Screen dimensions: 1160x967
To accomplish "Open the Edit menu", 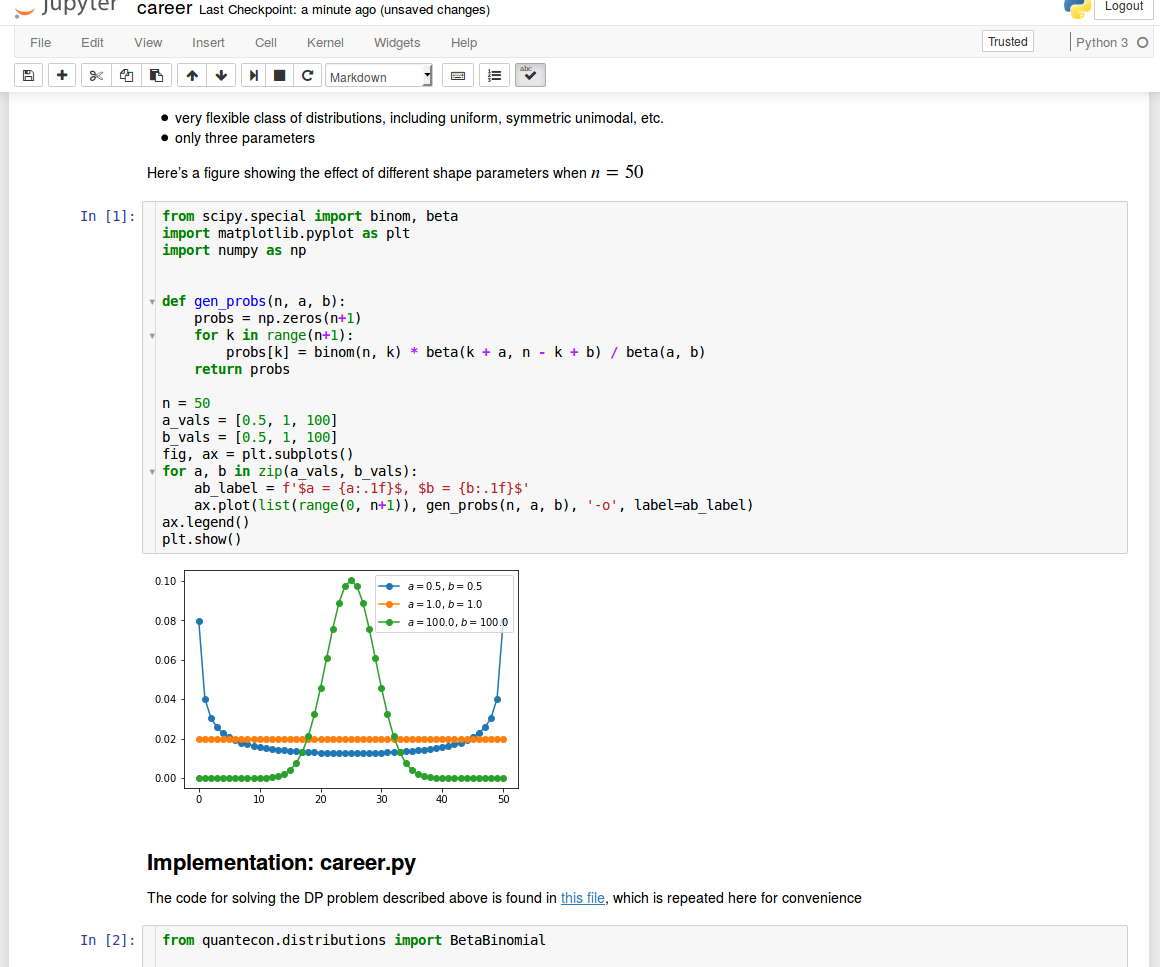I will pyautogui.click(x=92, y=43).
